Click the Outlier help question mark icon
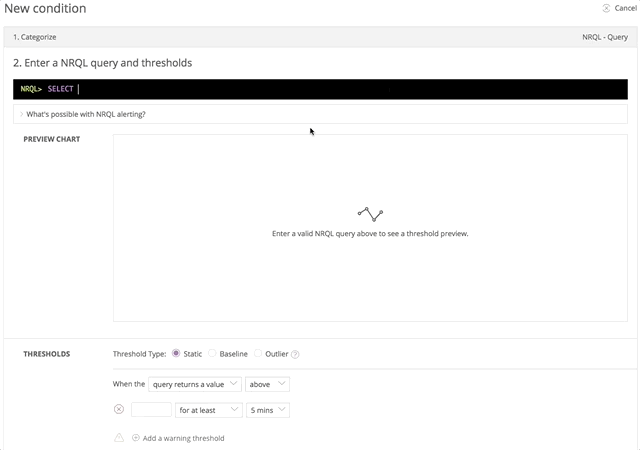 coord(295,354)
